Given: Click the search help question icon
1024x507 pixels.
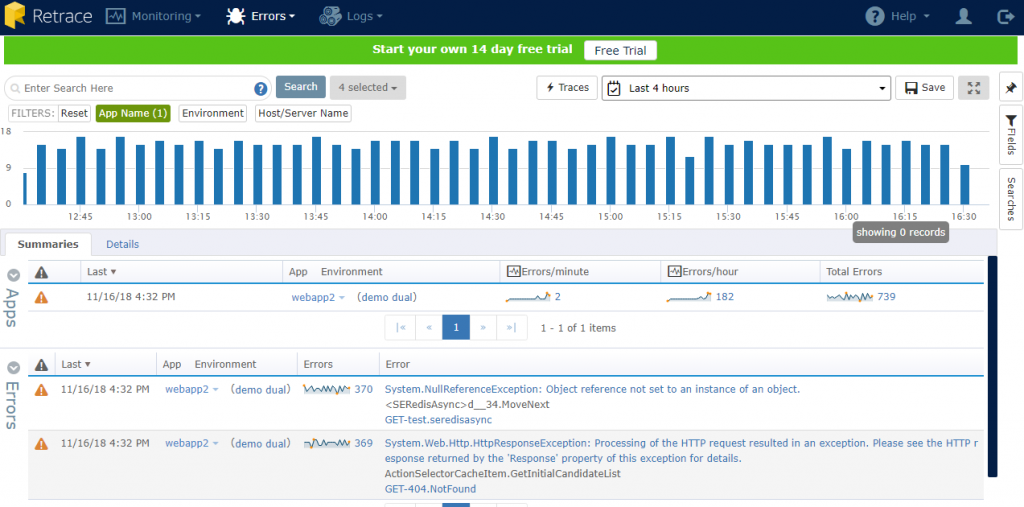Looking at the screenshot, I should click(x=261, y=89).
